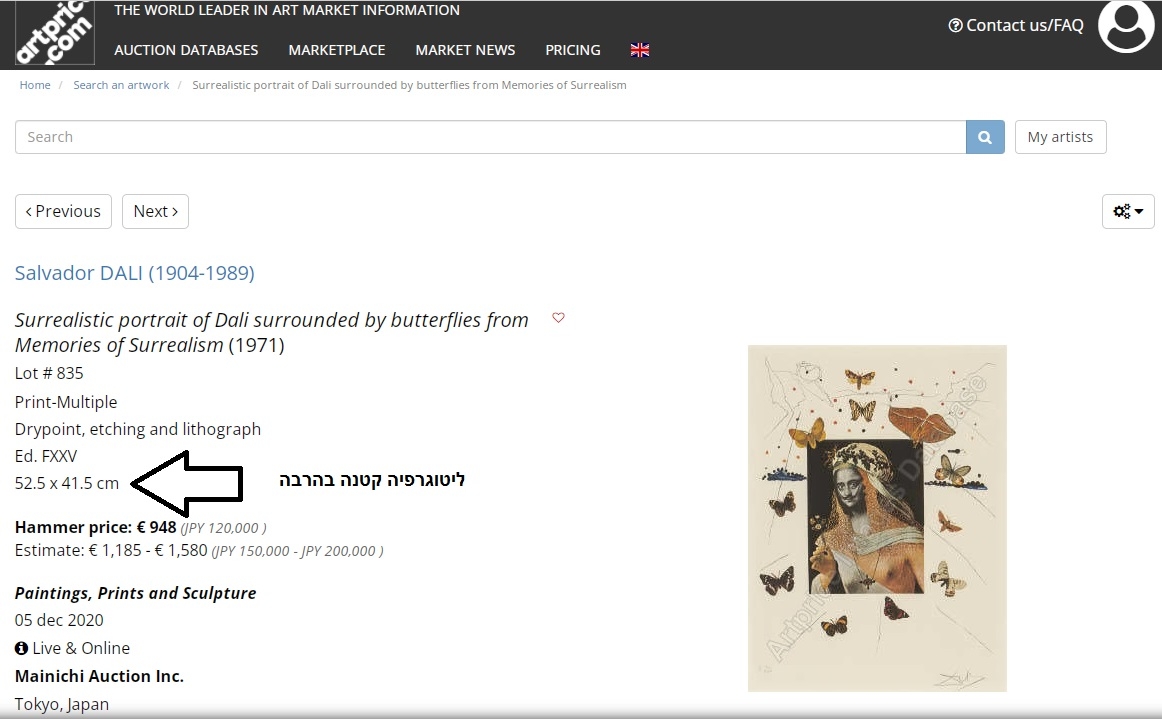Add artwork to favorites with heart icon
This screenshot has width=1162, height=719.
558,317
